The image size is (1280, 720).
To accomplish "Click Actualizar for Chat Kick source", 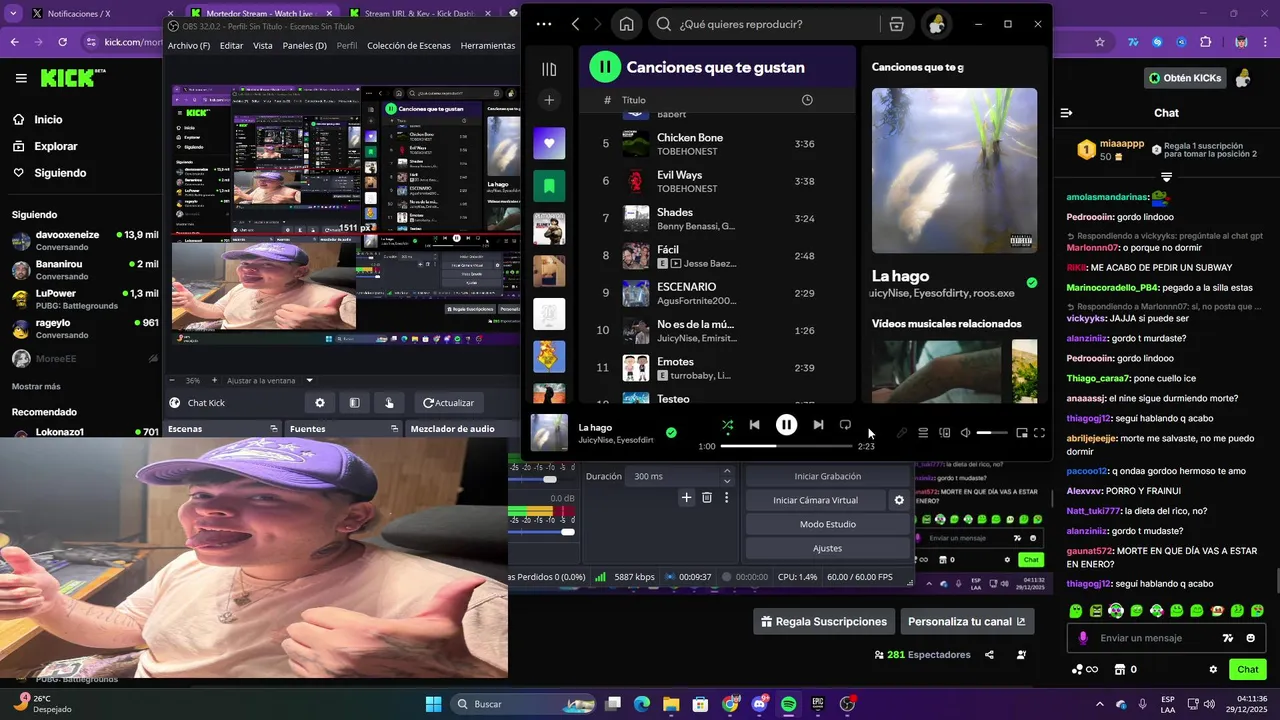I will (449, 403).
